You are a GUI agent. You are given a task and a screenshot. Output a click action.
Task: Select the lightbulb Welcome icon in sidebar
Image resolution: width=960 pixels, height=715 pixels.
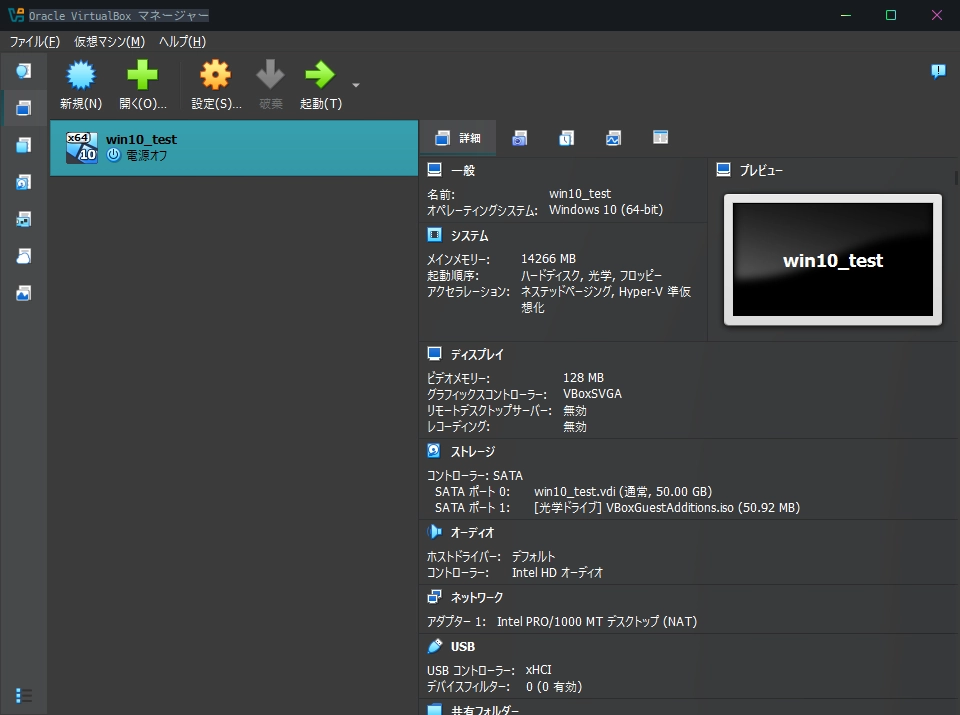(x=23, y=71)
